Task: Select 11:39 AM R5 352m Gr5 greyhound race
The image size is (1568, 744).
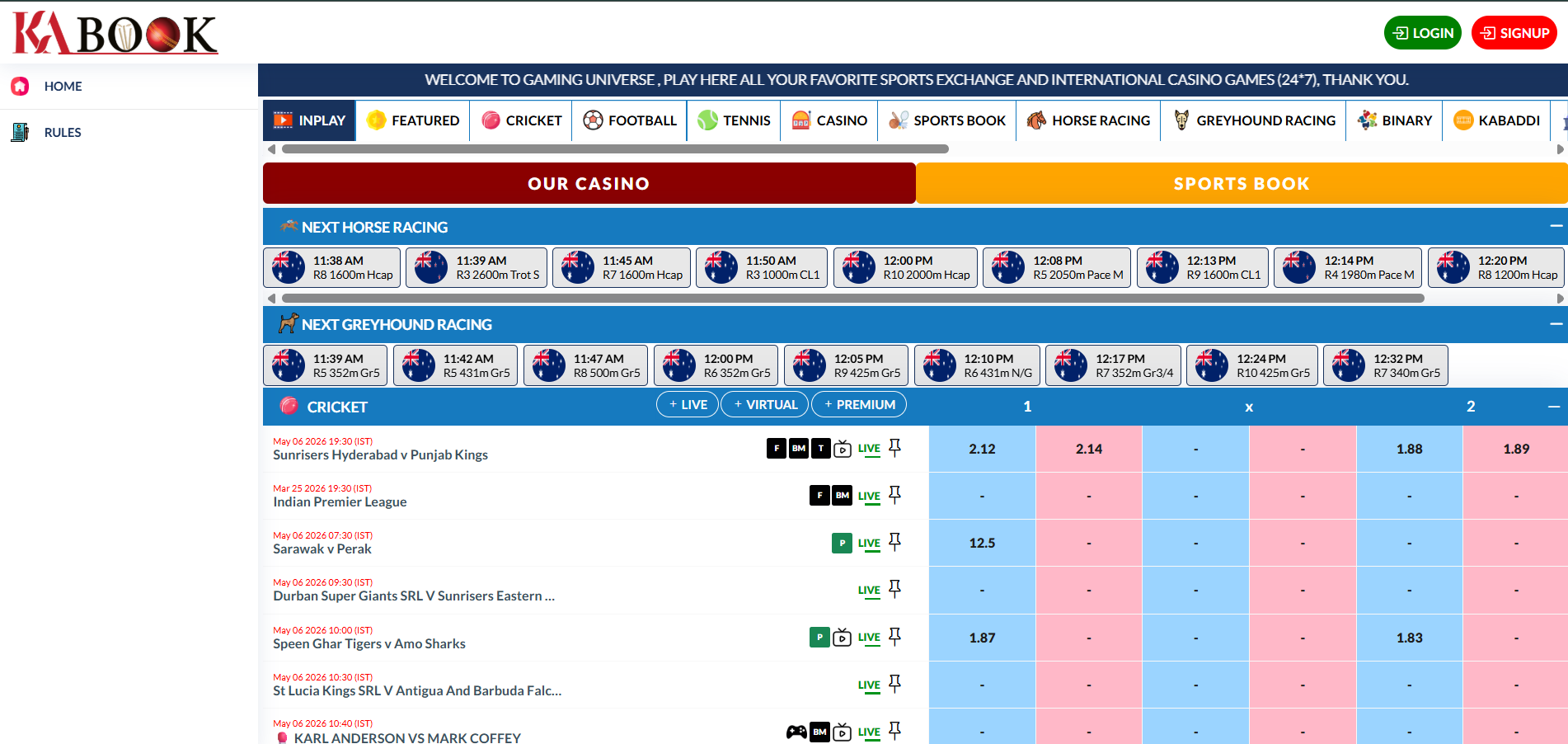Action: (326, 365)
